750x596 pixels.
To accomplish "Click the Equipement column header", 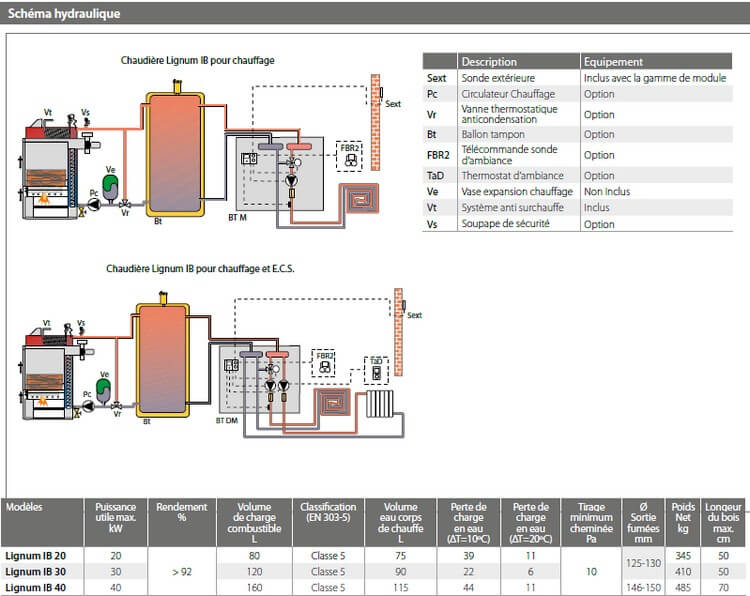I will click(613, 61).
